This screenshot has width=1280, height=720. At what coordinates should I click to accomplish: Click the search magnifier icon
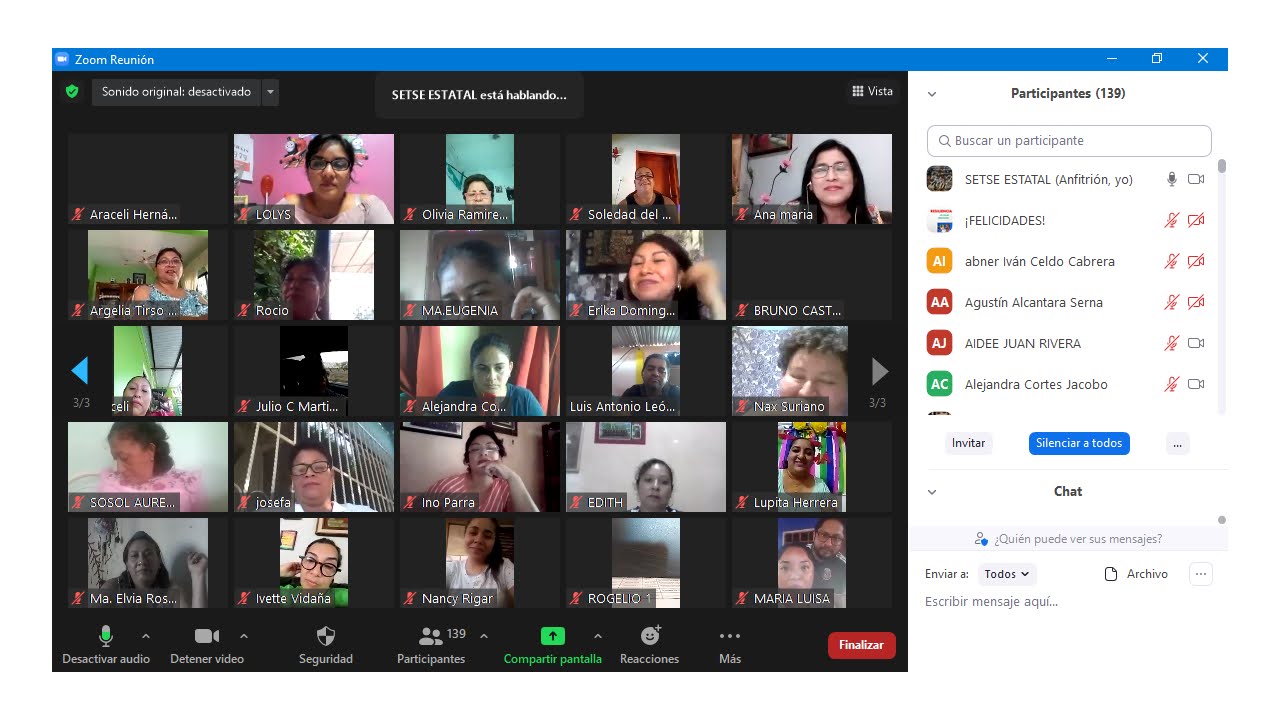(945, 141)
